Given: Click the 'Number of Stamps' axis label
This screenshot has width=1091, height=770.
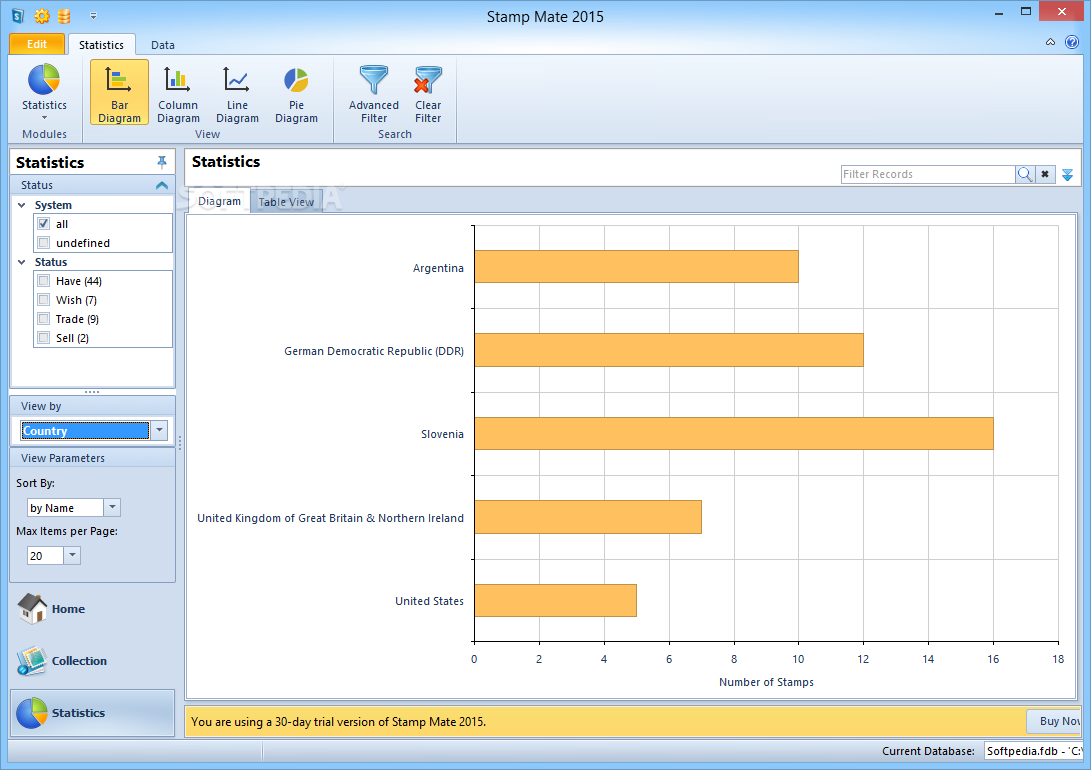Looking at the screenshot, I should (766, 682).
